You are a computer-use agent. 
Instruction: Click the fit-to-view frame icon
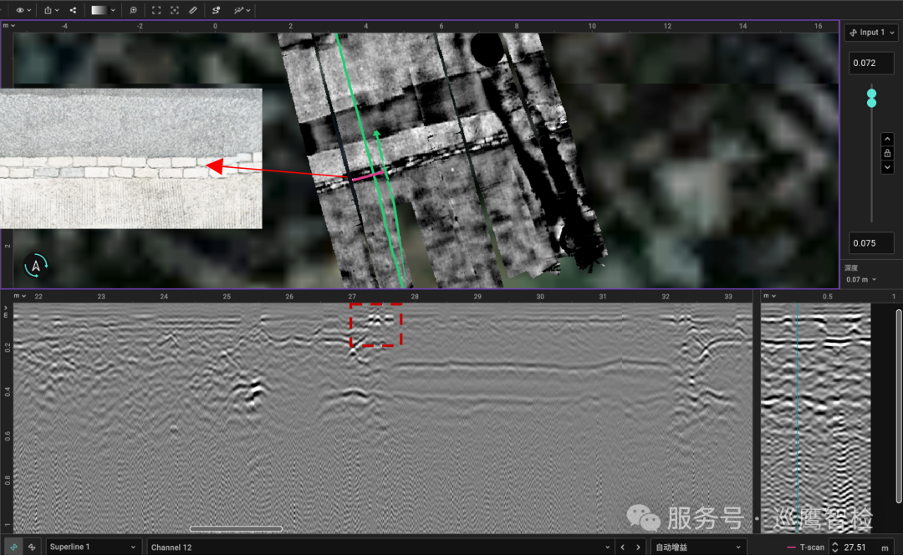click(157, 10)
